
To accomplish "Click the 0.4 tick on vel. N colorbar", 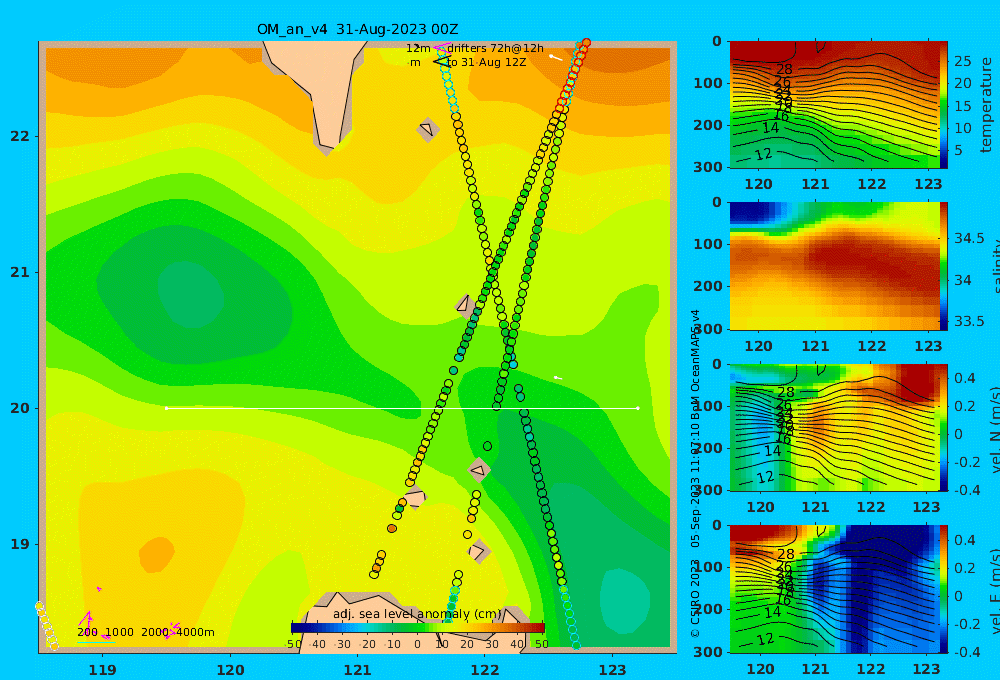I will [x=964, y=378].
